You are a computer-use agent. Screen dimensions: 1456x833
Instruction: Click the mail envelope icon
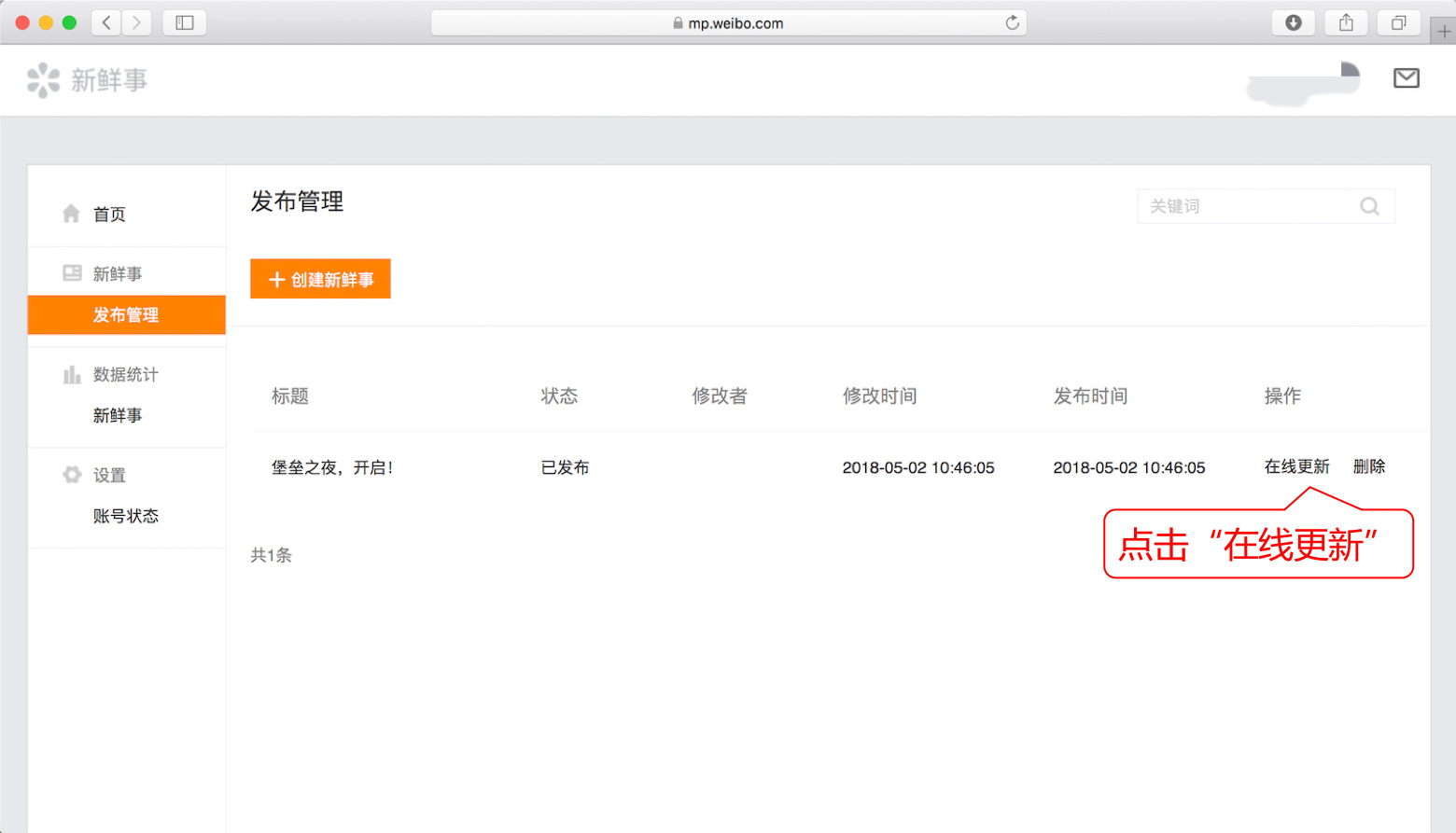point(1406,78)
